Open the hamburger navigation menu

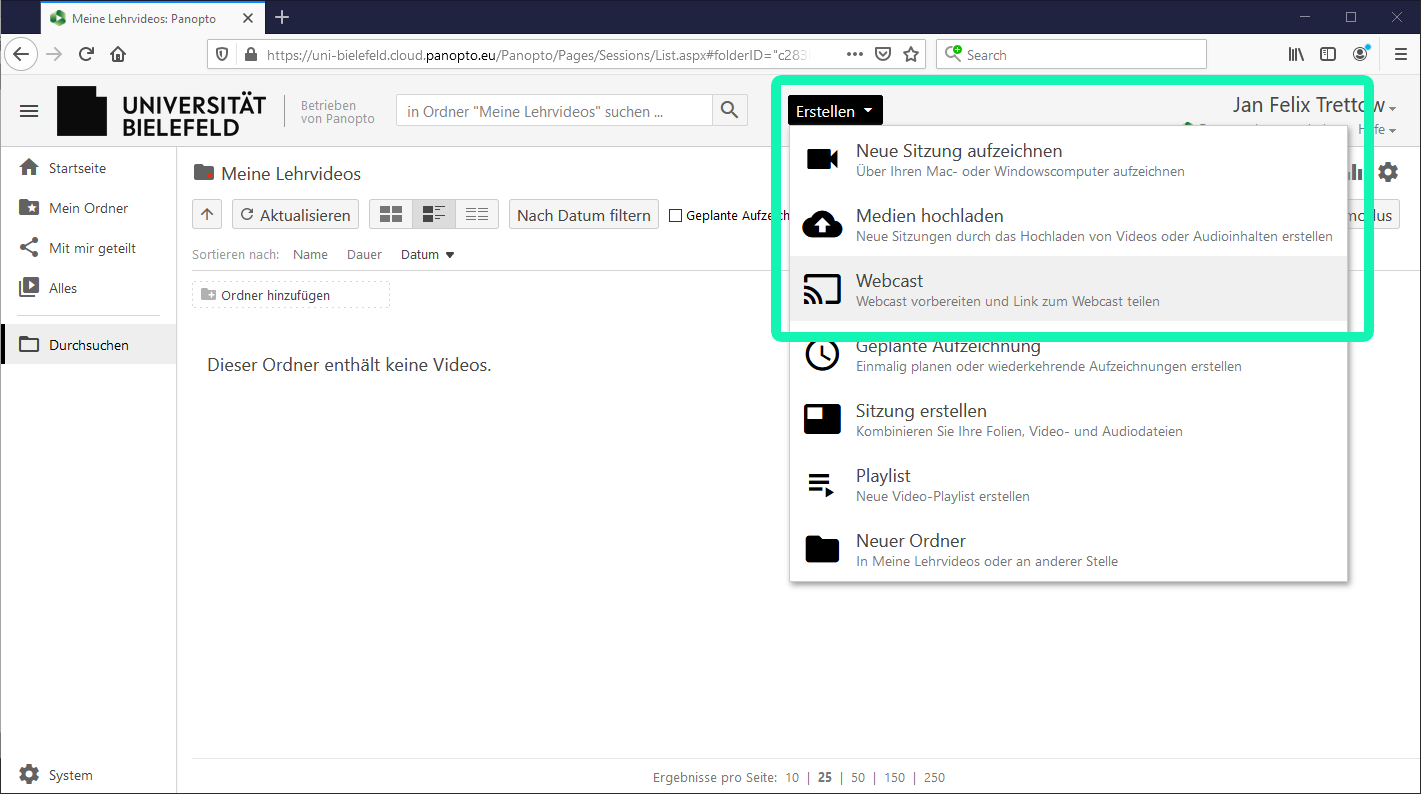click(x=29, y=111)
